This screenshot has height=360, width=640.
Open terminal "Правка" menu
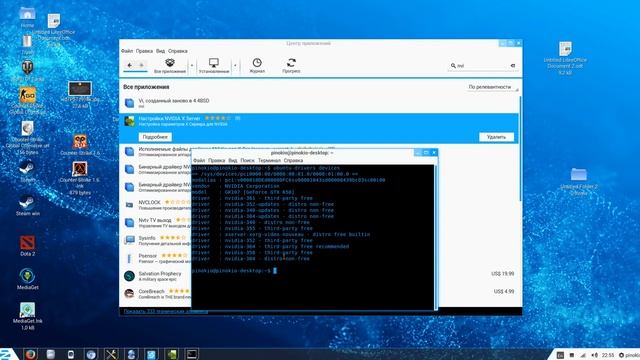216,160
